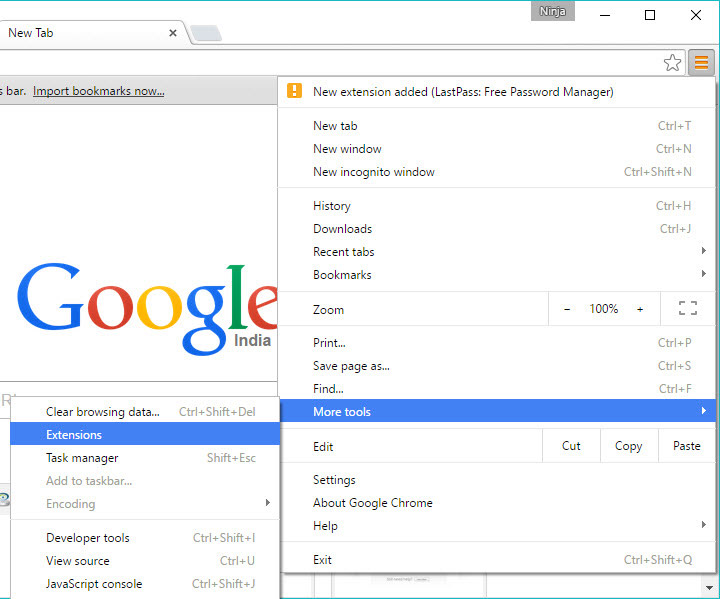Click the Ninja profile button

point(552,11)
